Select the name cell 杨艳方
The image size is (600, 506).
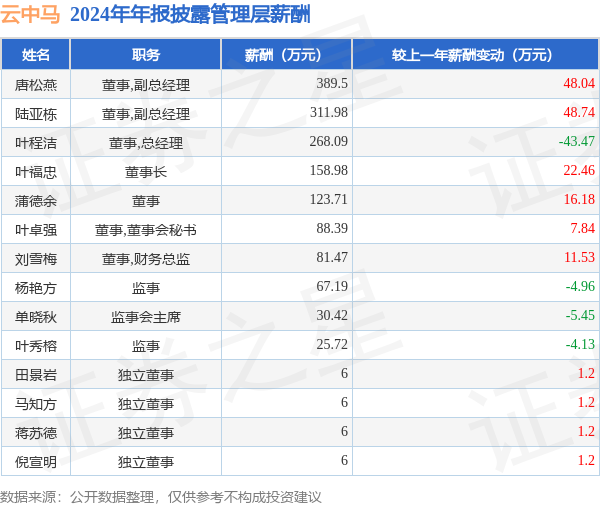pos(36,288)
